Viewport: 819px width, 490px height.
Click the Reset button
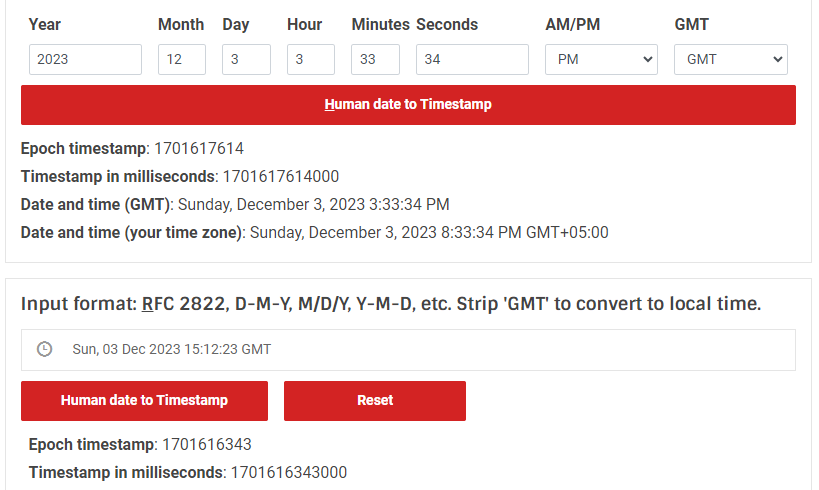pyautogui.click(x=375, y=401)
